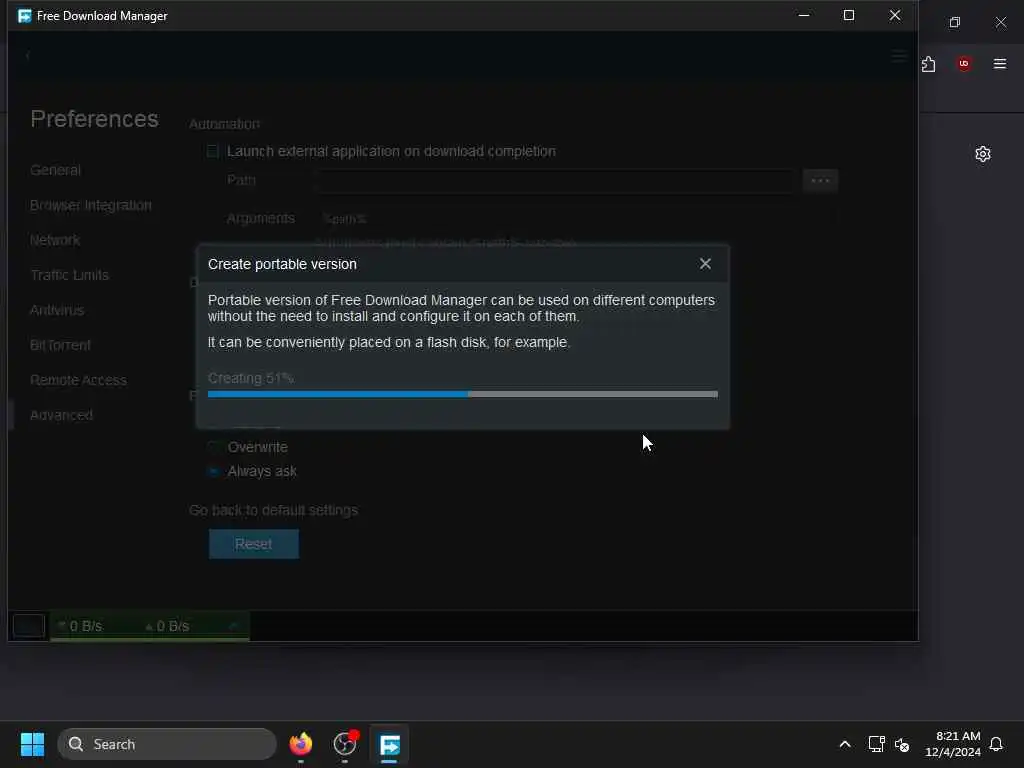Open the browser hamburger menu
The image size is (1024, 768).
tap(1000, 64)
